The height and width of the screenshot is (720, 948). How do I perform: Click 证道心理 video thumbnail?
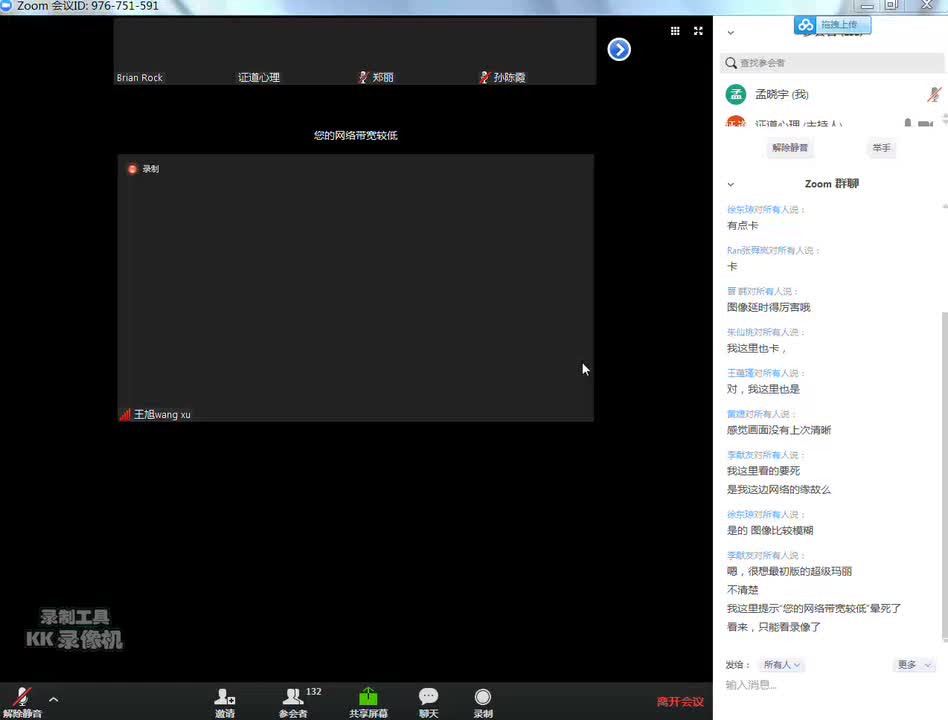coord(294,51)
